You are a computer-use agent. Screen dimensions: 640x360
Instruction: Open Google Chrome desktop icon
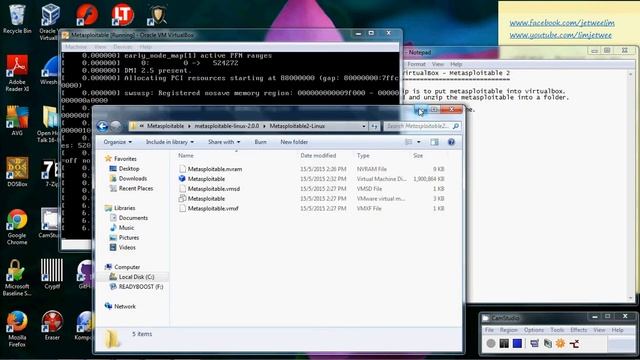click(17, 227)
